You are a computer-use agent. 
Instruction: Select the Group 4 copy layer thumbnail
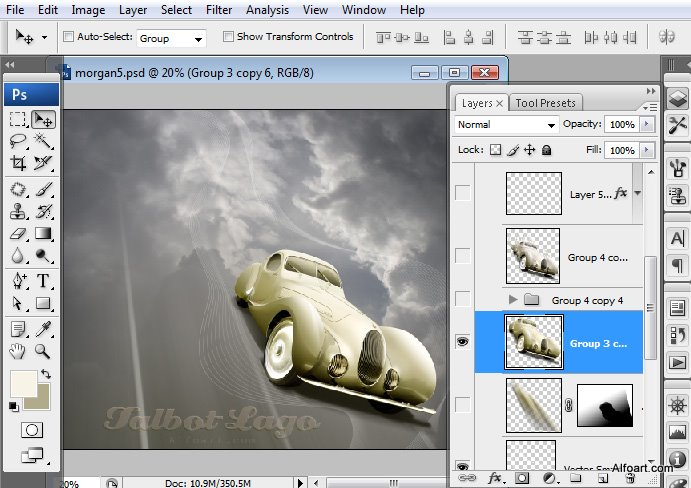point(534,256)
